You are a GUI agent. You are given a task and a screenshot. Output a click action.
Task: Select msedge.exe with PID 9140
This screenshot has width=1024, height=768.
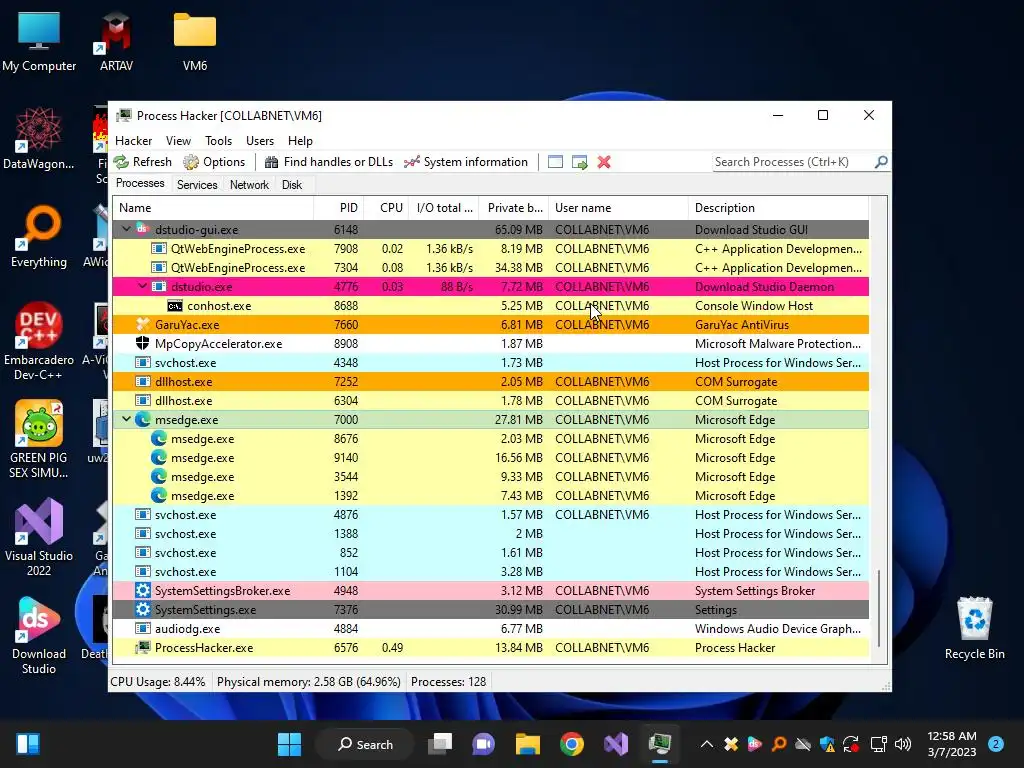tap(490, 458)
